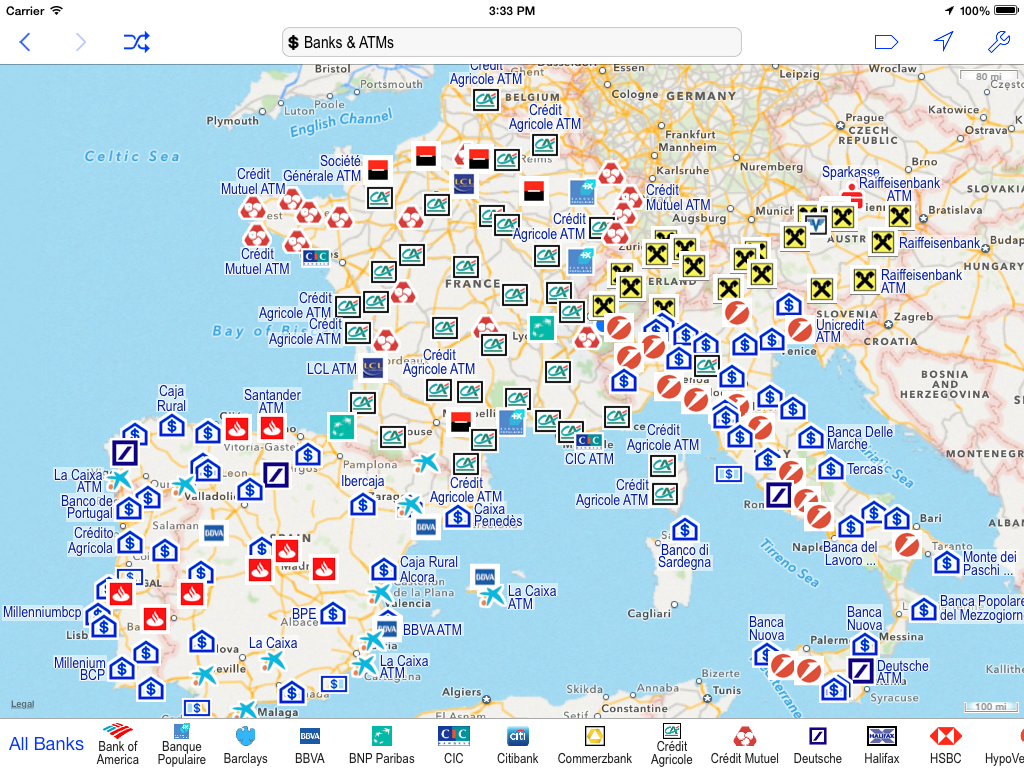
Task: Filter by Commerzbank
Action: coord(594,744)
